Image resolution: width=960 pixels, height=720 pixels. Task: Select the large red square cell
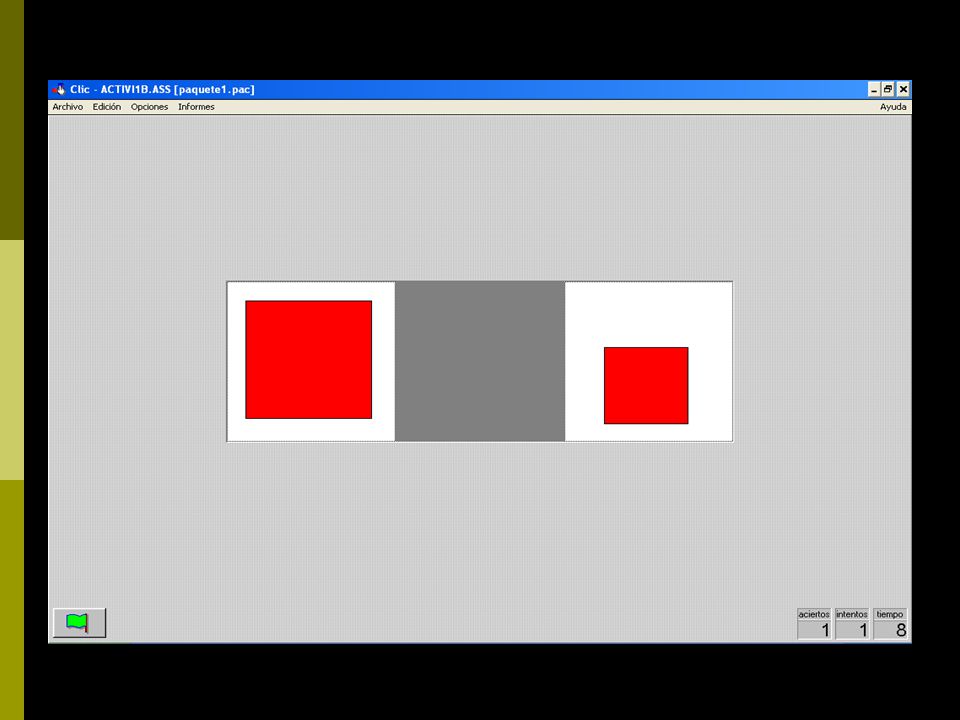point(311,361)
